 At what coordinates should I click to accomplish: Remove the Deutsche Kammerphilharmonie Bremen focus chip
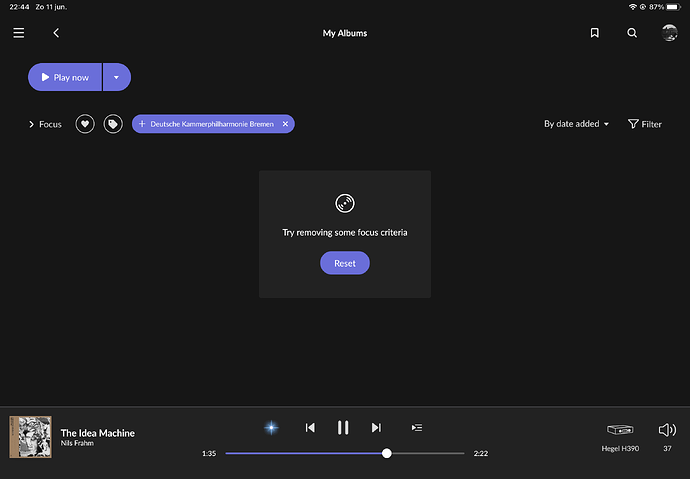click(285, 124)
